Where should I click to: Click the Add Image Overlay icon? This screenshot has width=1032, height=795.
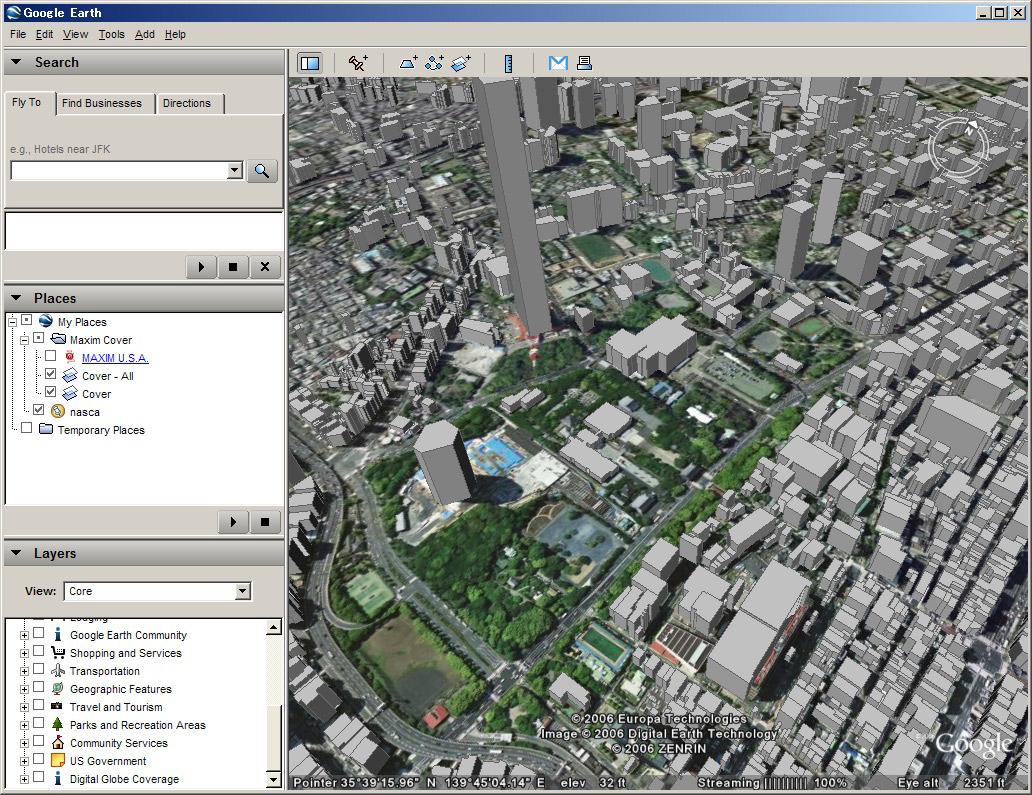click(461, 63)
